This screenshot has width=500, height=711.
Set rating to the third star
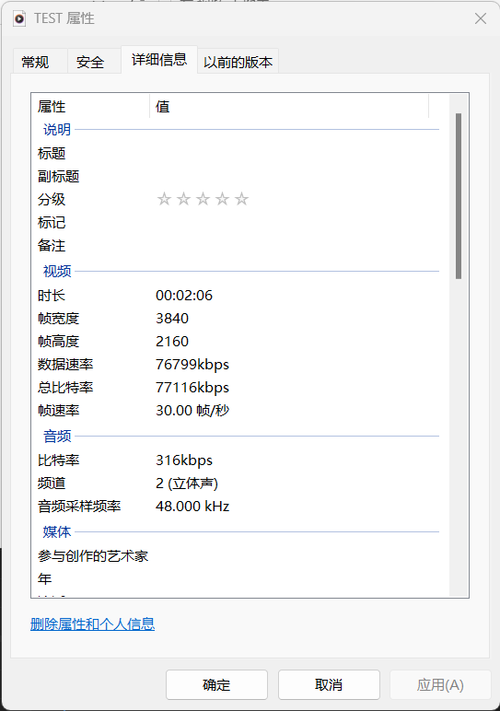[x=203, y=199]
